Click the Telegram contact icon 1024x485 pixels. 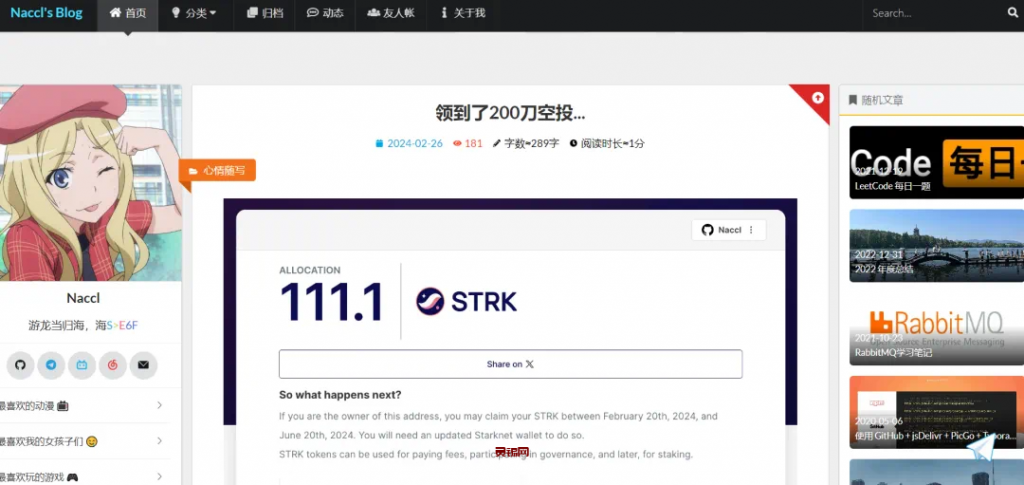(x=51, y=365)
